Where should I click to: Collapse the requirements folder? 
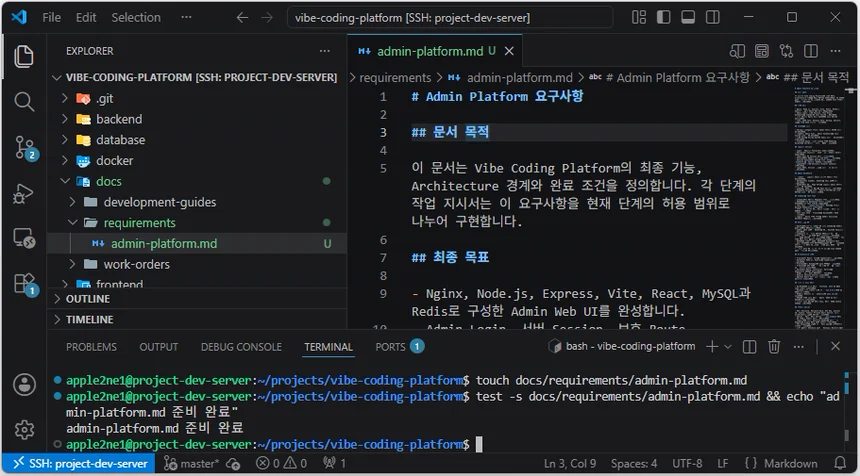click(197, 223)
